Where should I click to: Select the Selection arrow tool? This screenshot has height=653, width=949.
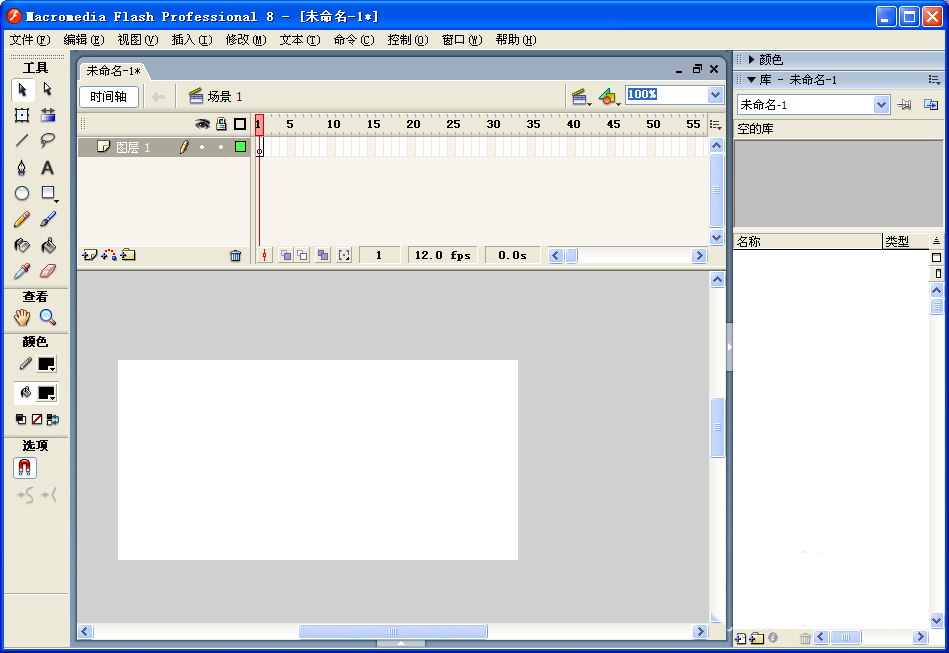[22, 90]
